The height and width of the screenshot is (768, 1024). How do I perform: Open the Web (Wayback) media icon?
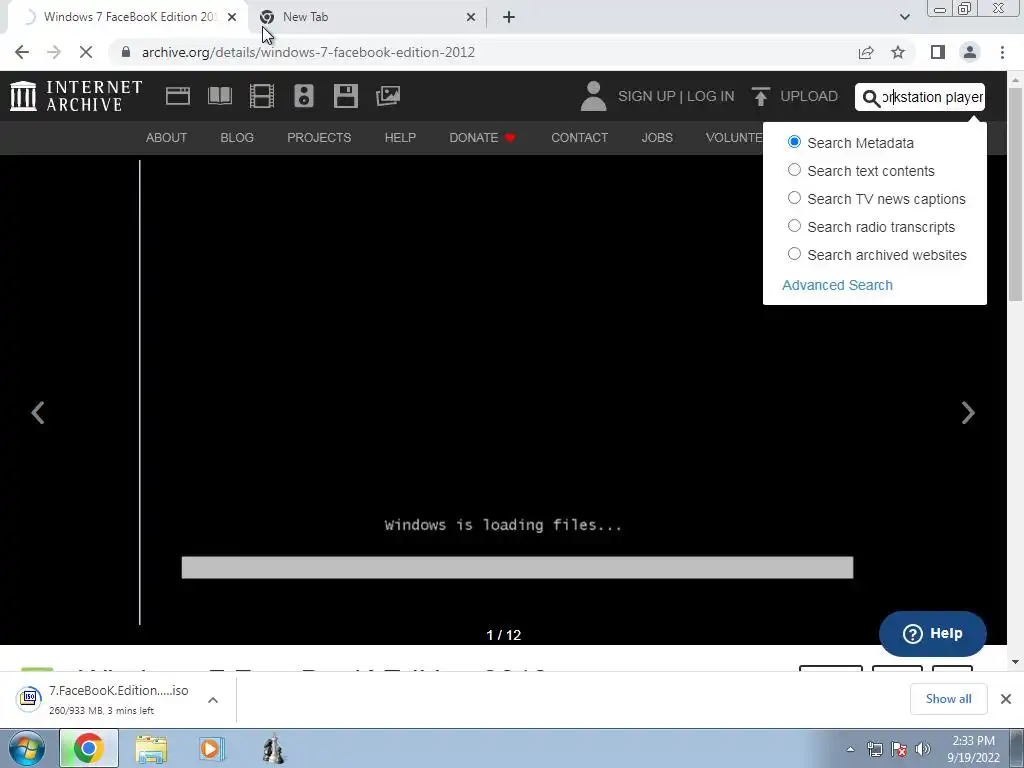178,96
